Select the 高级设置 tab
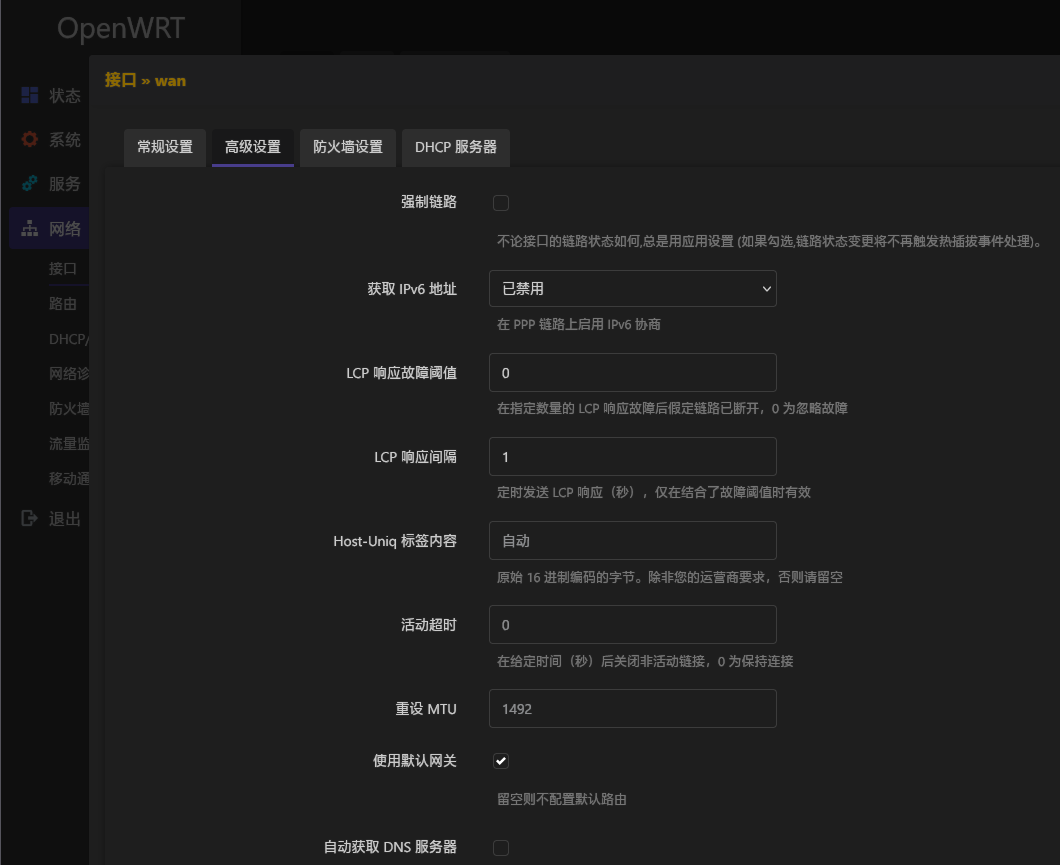This screenshot has width=1060, height=865. [253, 147]
